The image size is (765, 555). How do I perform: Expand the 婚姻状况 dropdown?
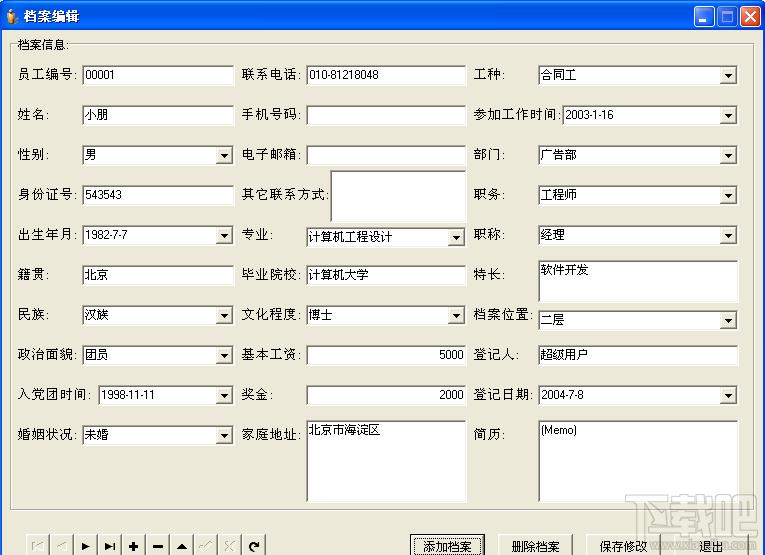(x=224, y=436)
